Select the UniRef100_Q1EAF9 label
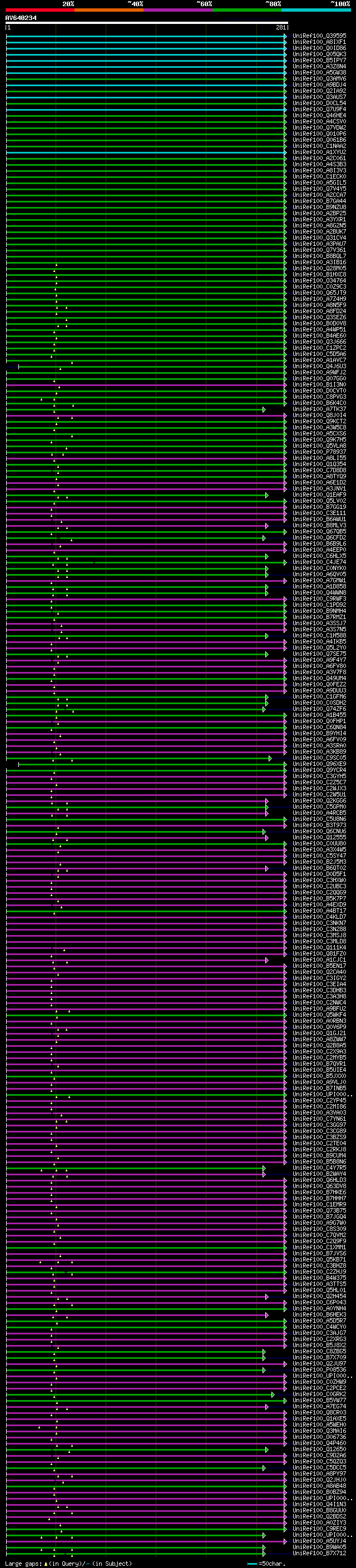This screenshot has width=356, height=1568. click(x=319, y=495)
